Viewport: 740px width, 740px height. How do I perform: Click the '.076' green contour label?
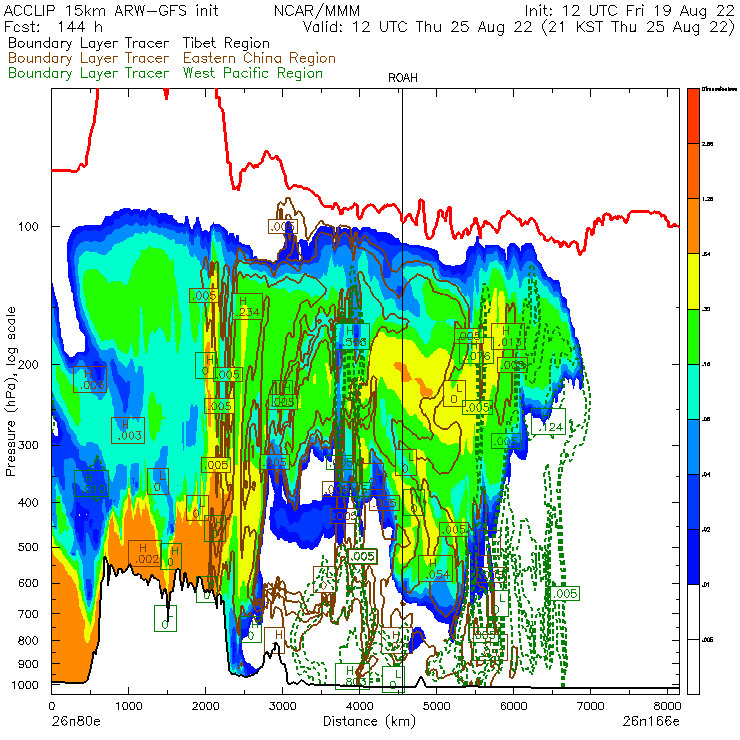[x=476, y=352]
